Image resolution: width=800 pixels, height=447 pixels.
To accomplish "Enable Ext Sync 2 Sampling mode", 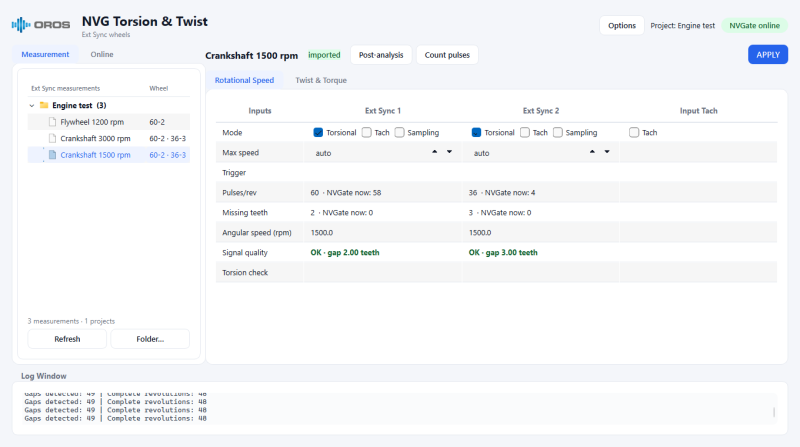I will tap(558, 132).
